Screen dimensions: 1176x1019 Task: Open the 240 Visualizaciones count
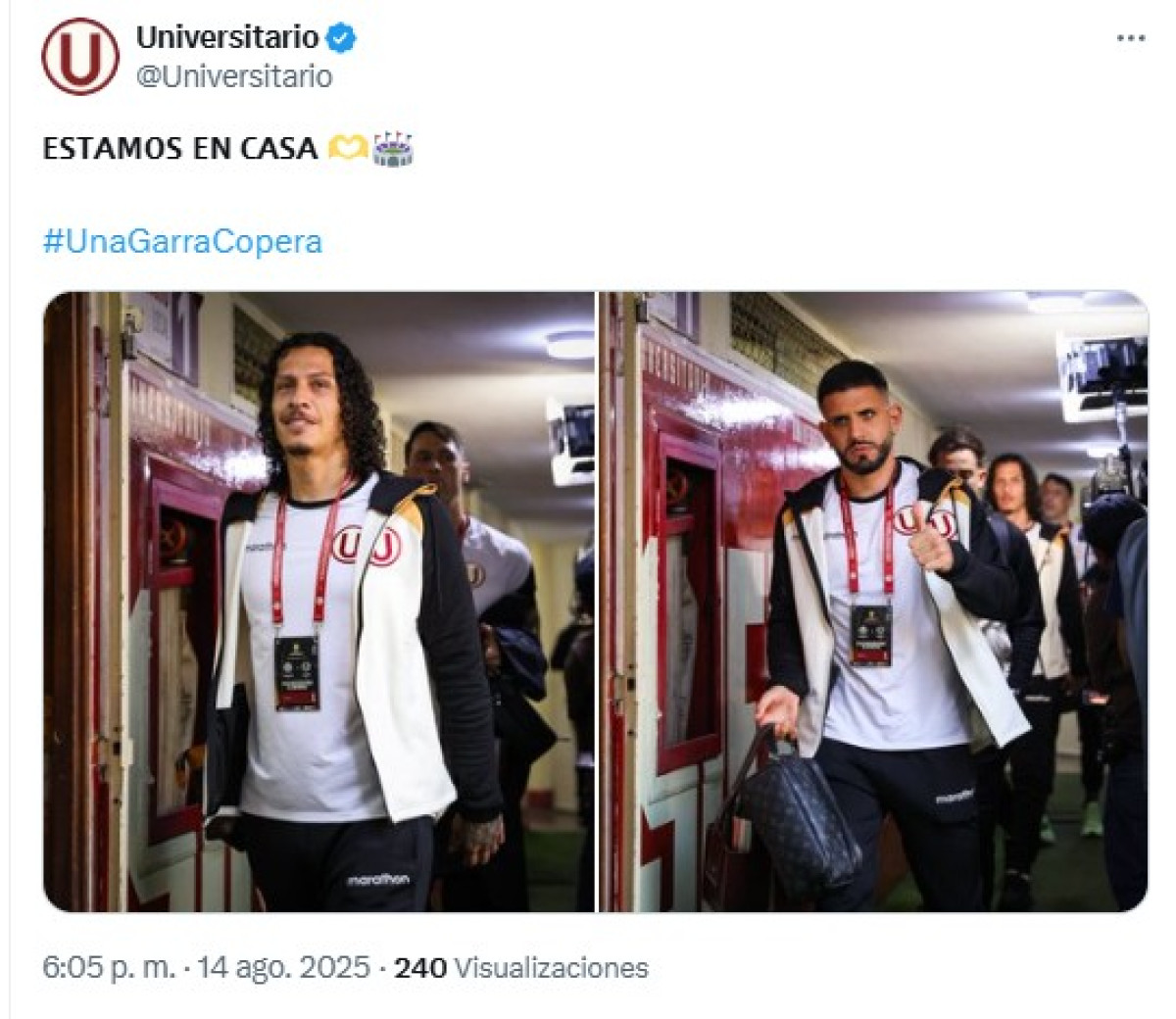tap(521, 968)
